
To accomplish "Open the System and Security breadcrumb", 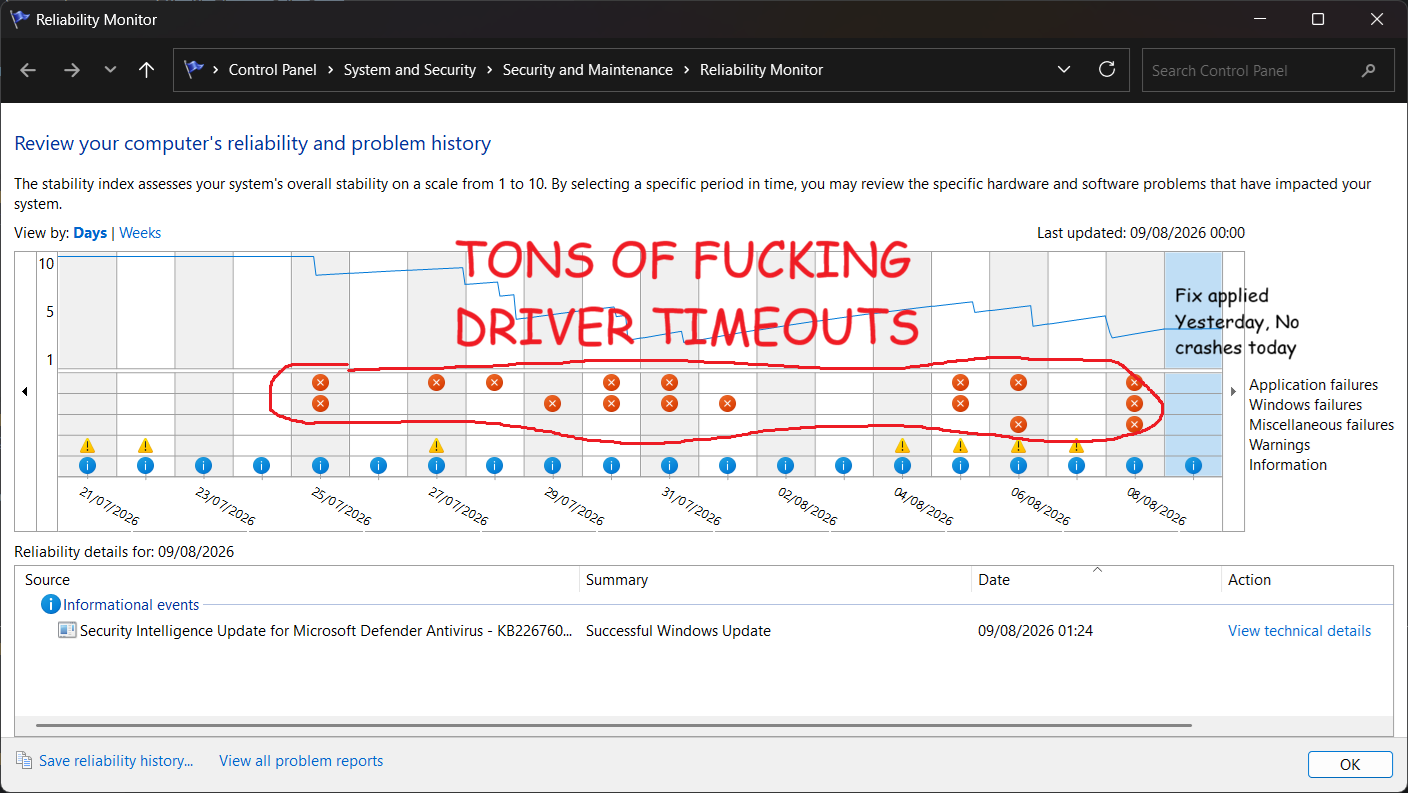I will [410, 70].
